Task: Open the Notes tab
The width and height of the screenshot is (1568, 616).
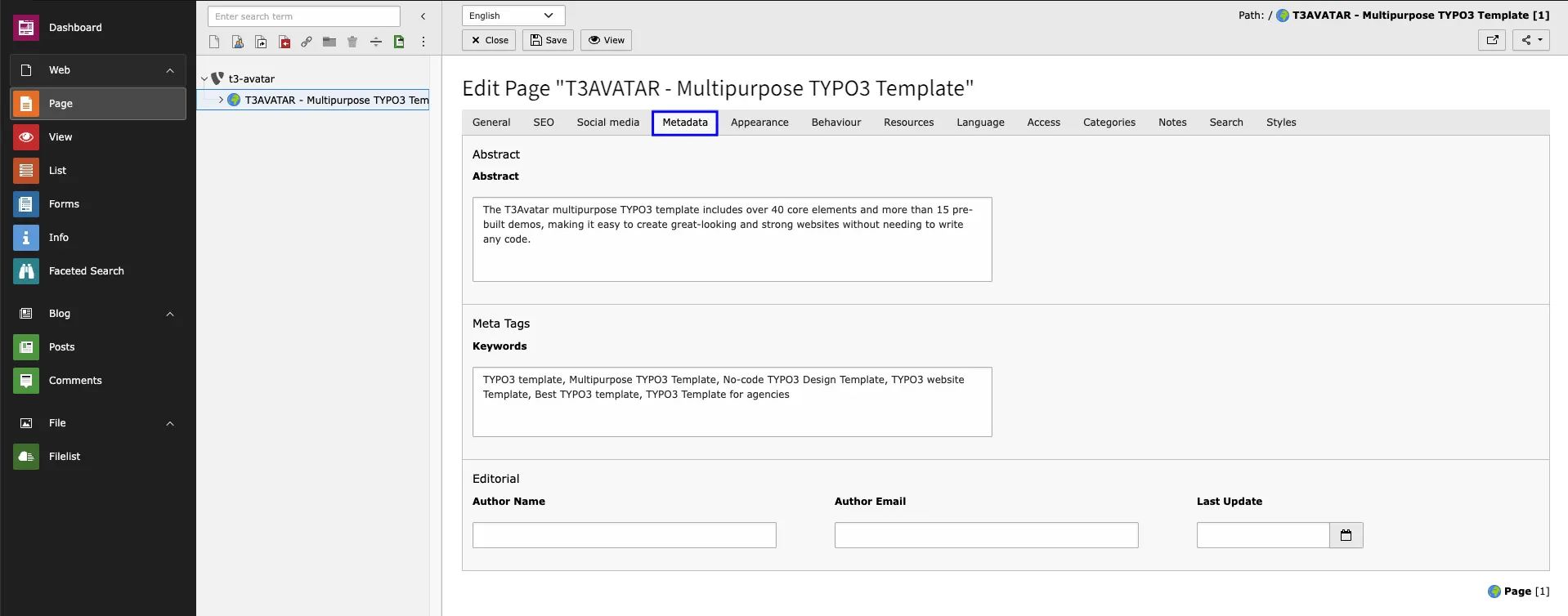Action: pyautogui.click(x=1172, y=123)
